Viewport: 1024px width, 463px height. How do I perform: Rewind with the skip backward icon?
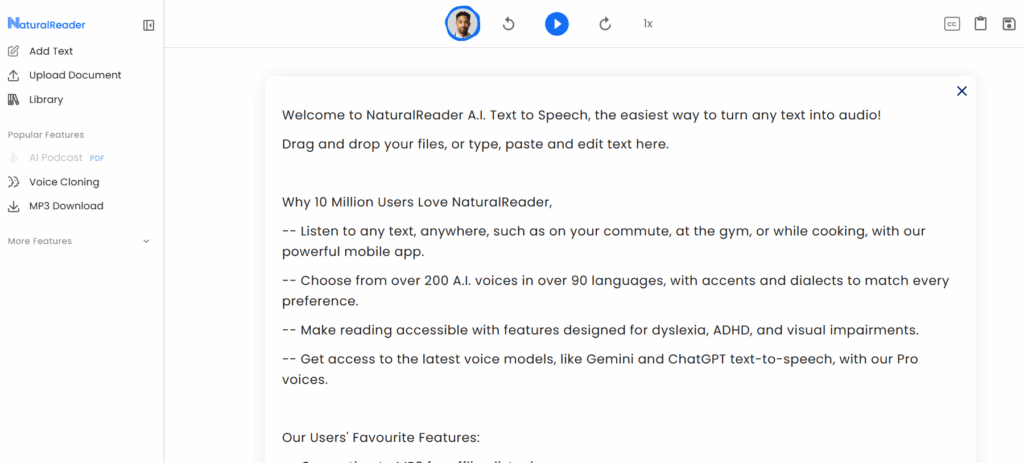pyautogui.click(x=509, y=24)
